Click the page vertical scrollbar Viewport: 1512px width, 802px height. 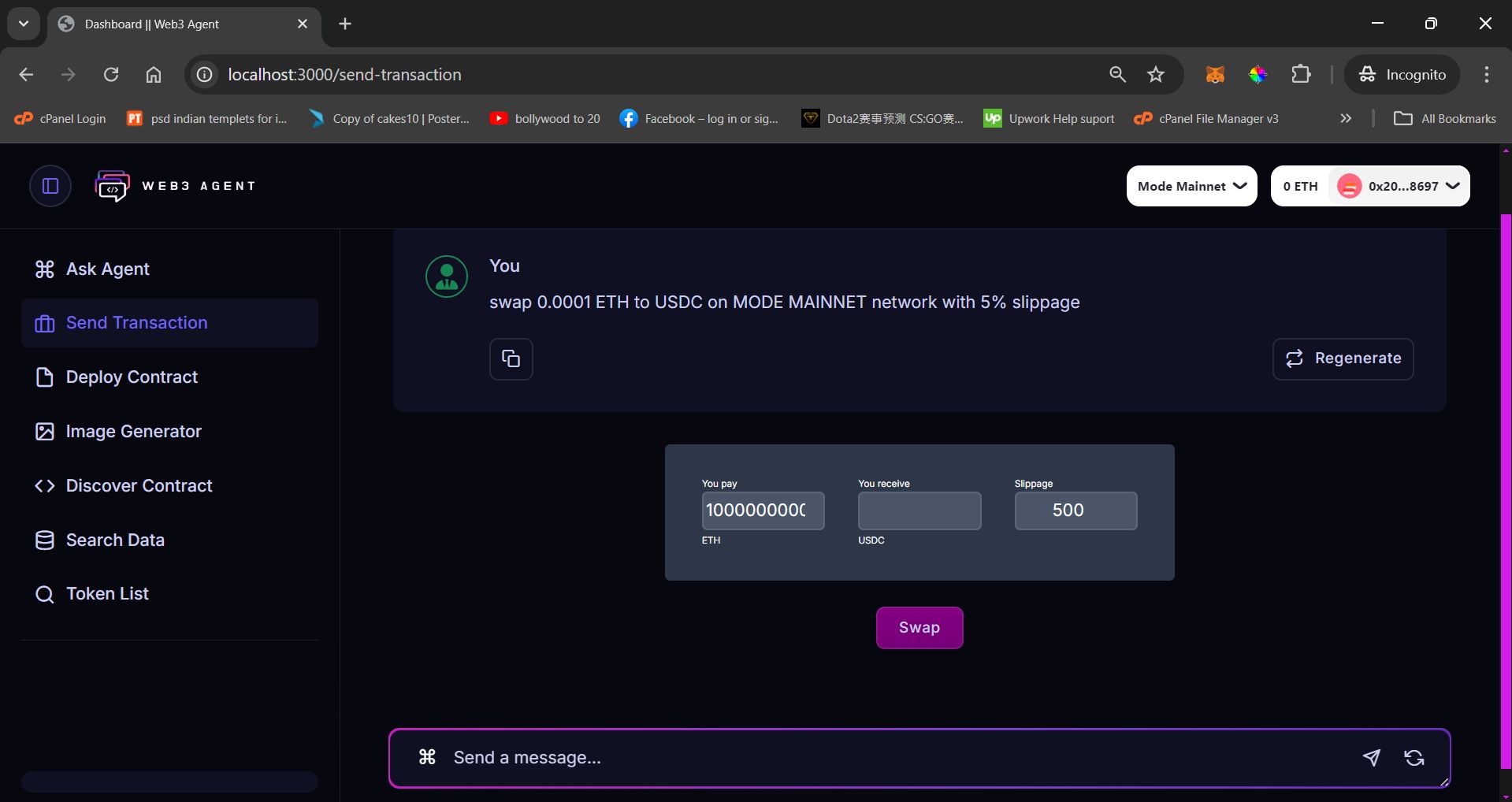click(x=1506, y=492)
